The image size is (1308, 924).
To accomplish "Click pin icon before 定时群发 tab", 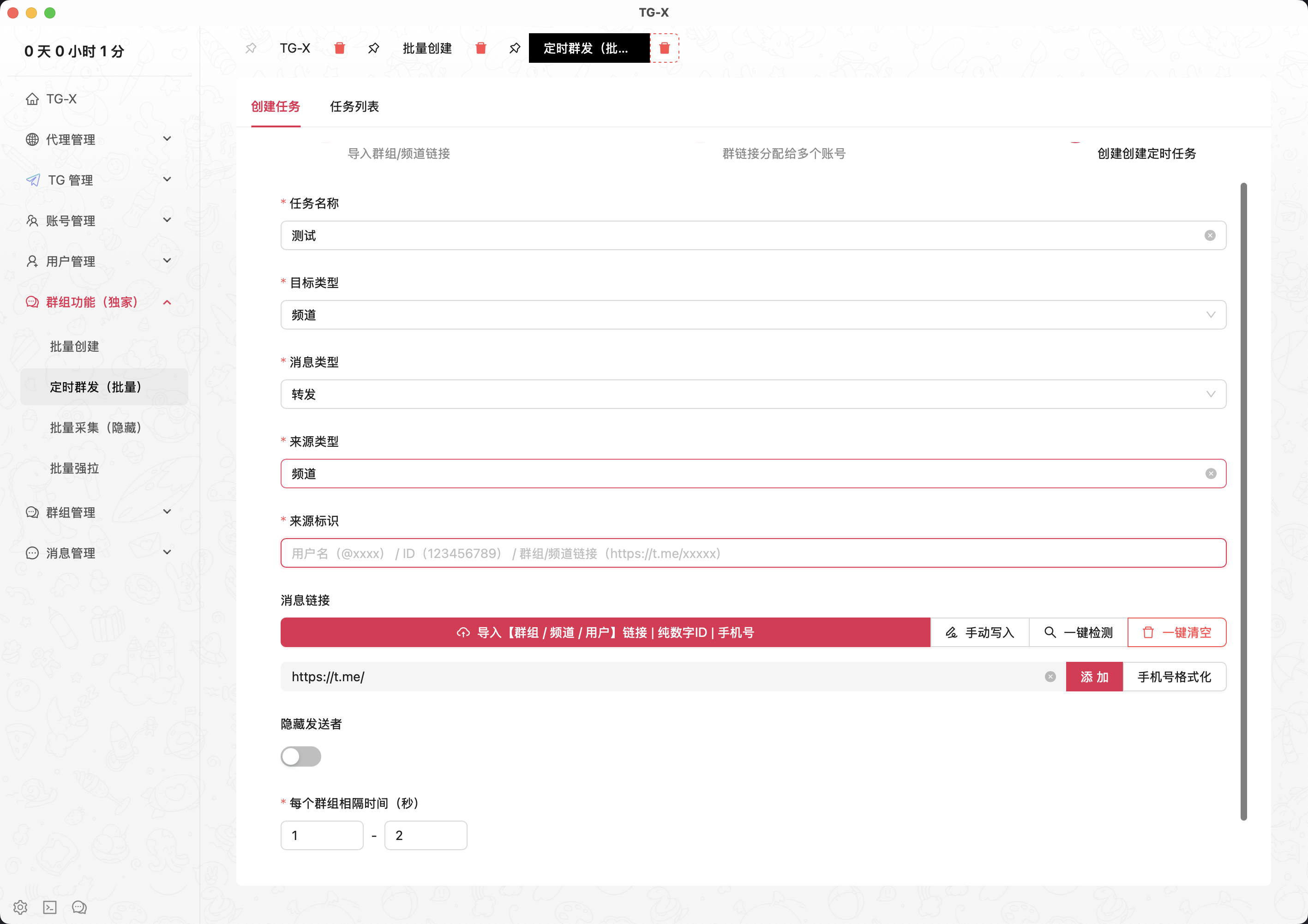I will coord(515,48).
